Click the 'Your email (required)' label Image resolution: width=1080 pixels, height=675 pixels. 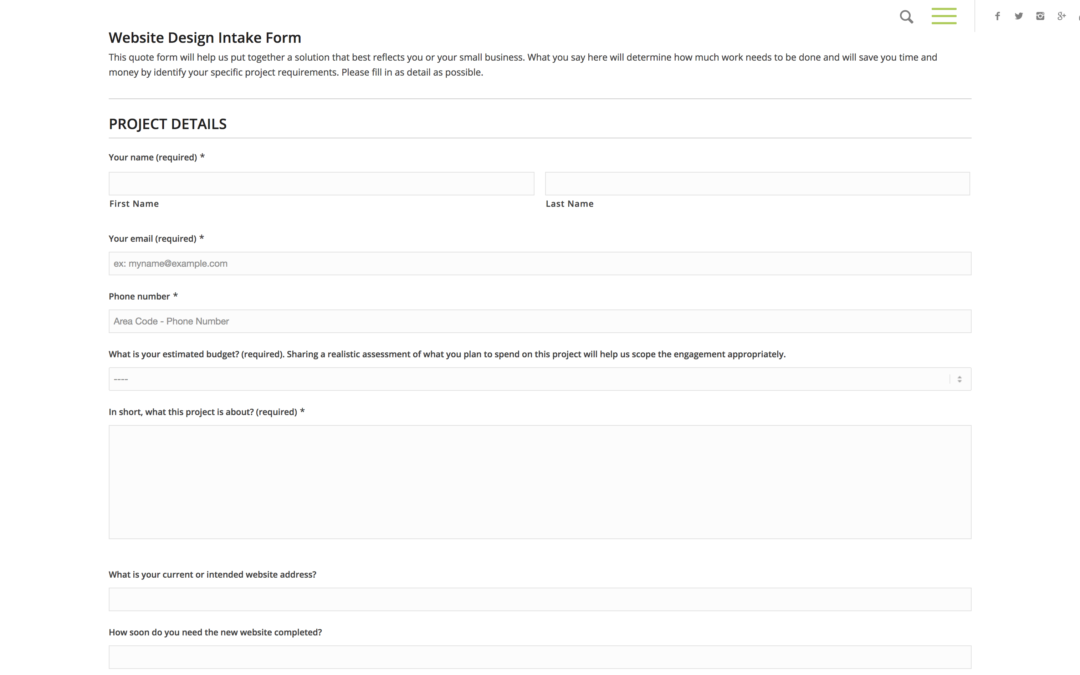(153, 239)
